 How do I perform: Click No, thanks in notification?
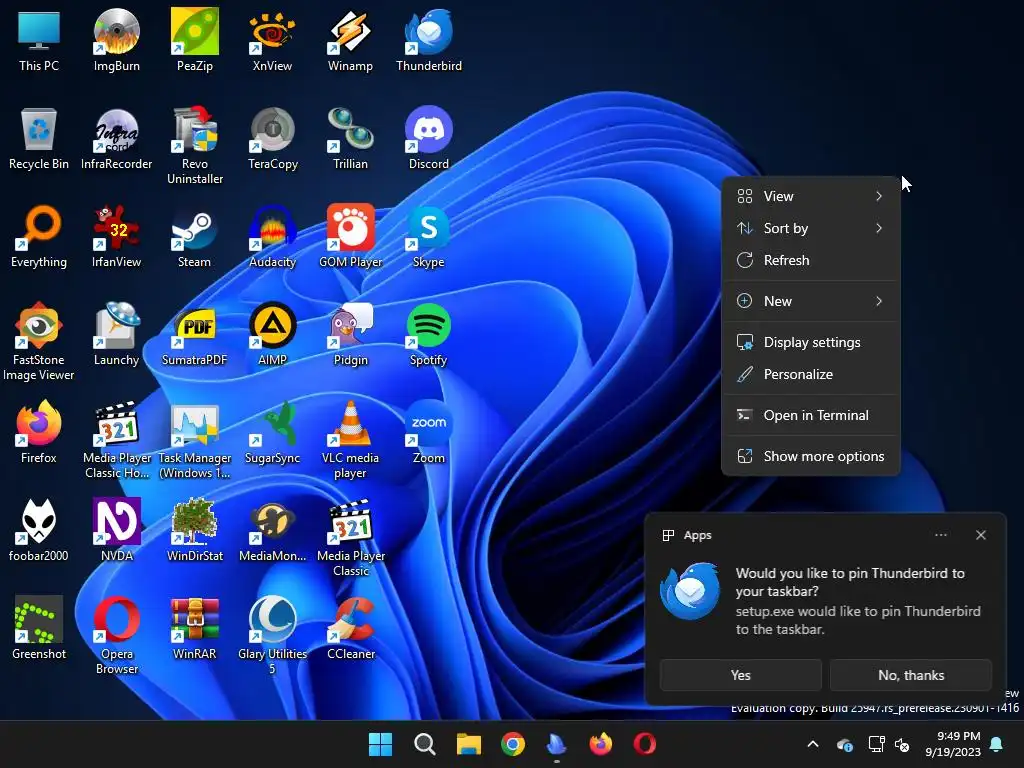tap(911, 675)
